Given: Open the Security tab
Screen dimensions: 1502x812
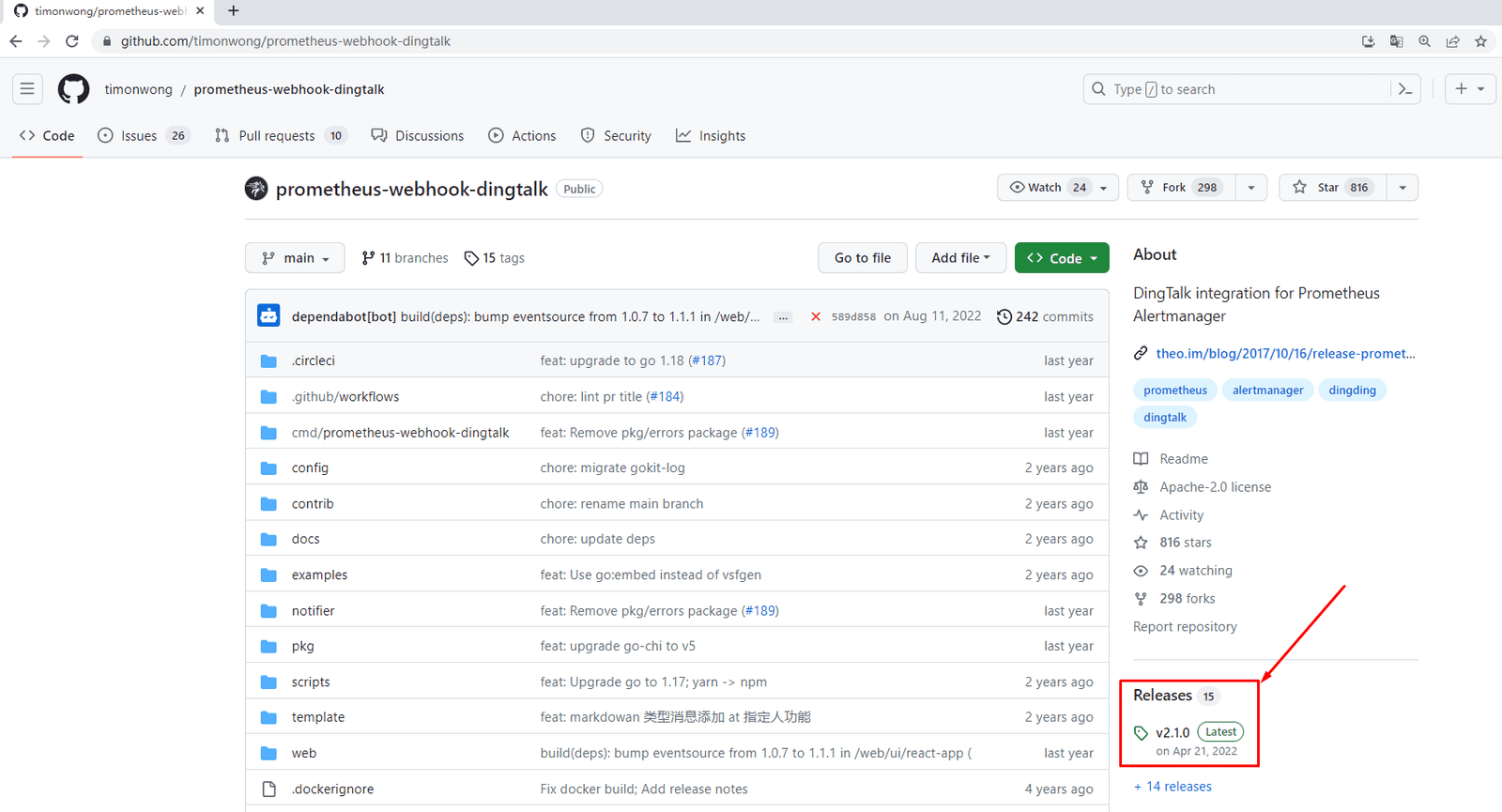Looking at the screenshot, I should (x=616, y=136).
